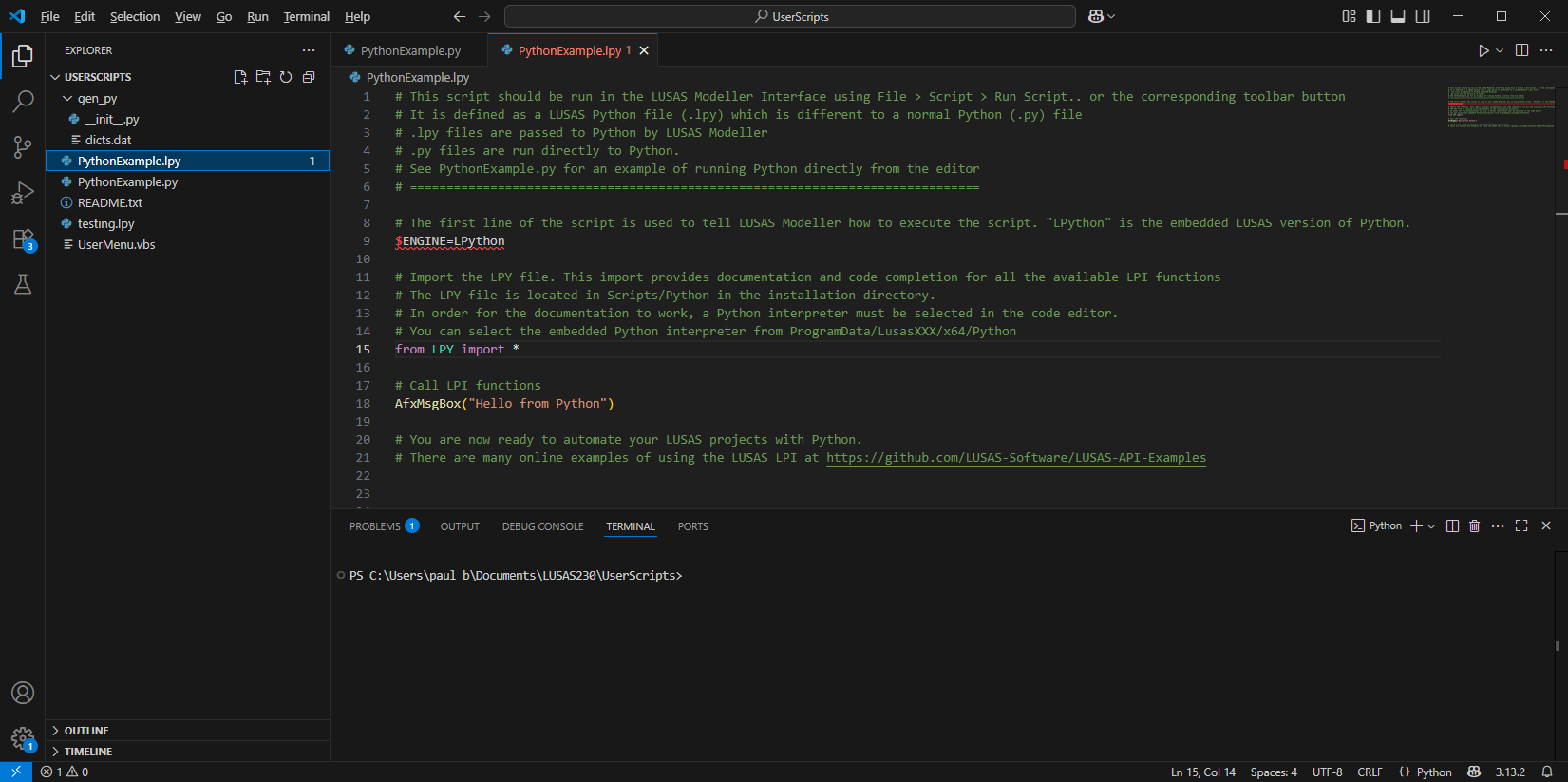Switch to the PythonExample.py editor tab
This screenshot has width=1568, height=782.
[410, 50]
